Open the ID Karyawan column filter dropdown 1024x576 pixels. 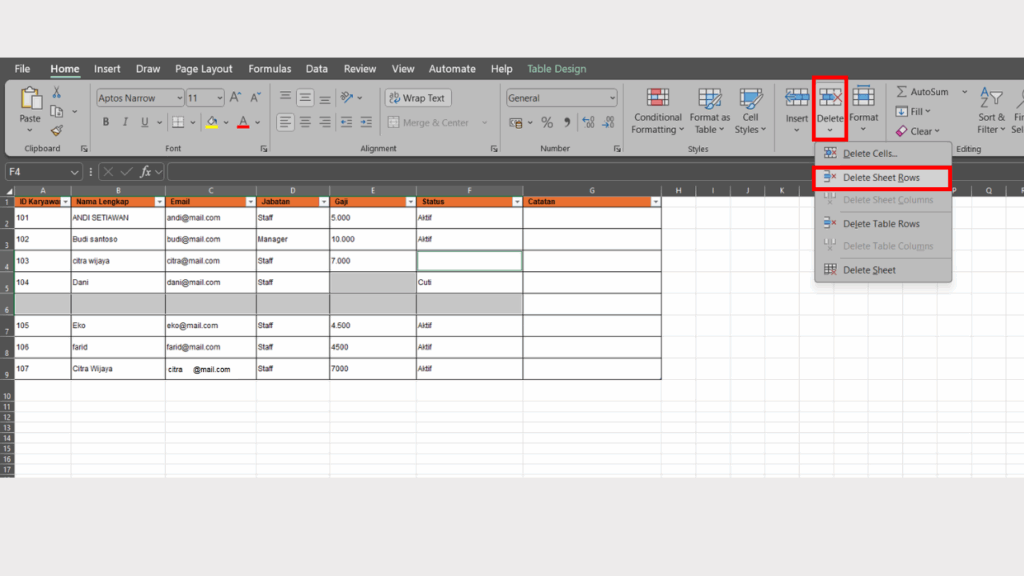[x=66, y=201]
